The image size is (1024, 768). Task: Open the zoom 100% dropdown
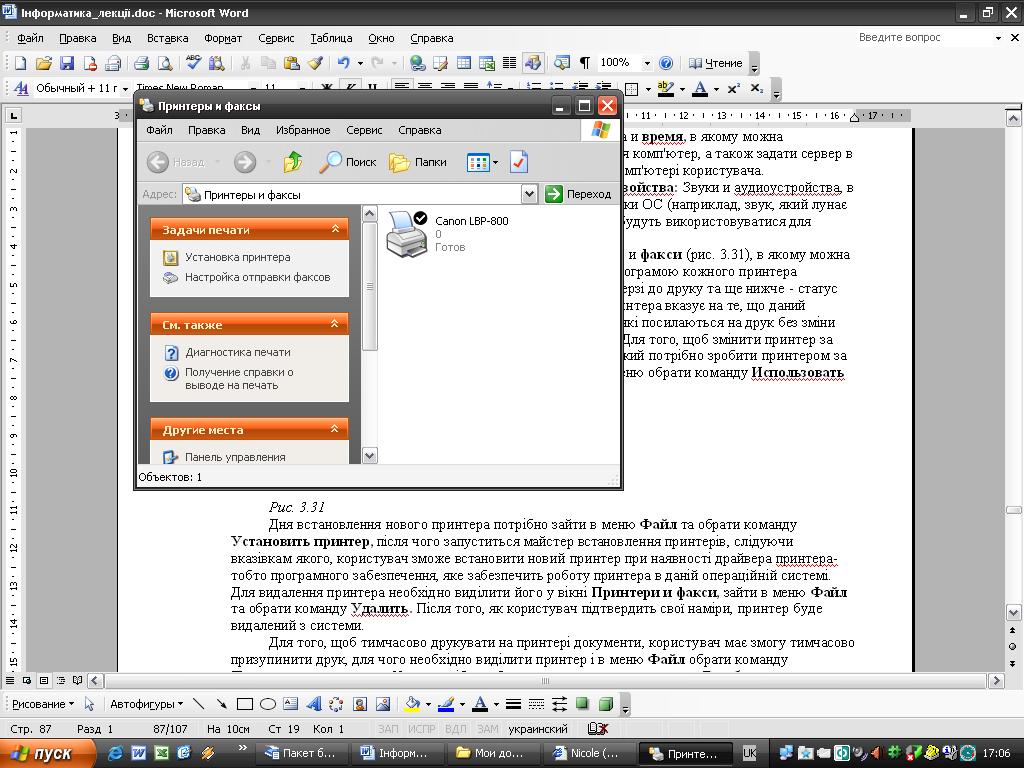pyautogui.click(x=647, y=63)
